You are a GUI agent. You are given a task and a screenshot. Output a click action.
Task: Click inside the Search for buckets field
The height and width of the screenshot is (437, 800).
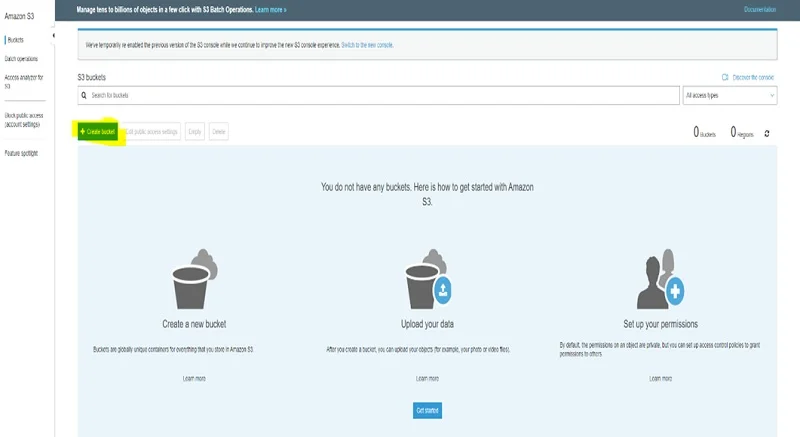(x=379, y=95)
